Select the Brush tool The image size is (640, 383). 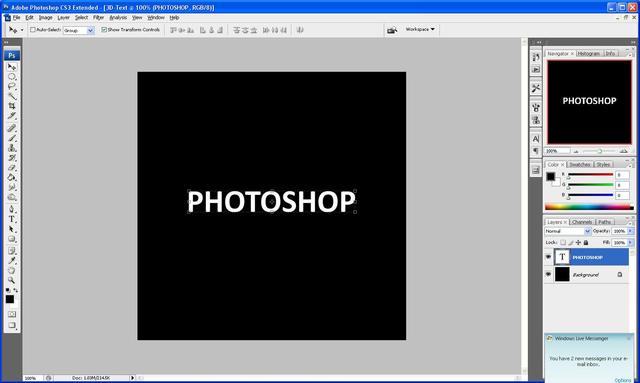[x=12, y=138]
